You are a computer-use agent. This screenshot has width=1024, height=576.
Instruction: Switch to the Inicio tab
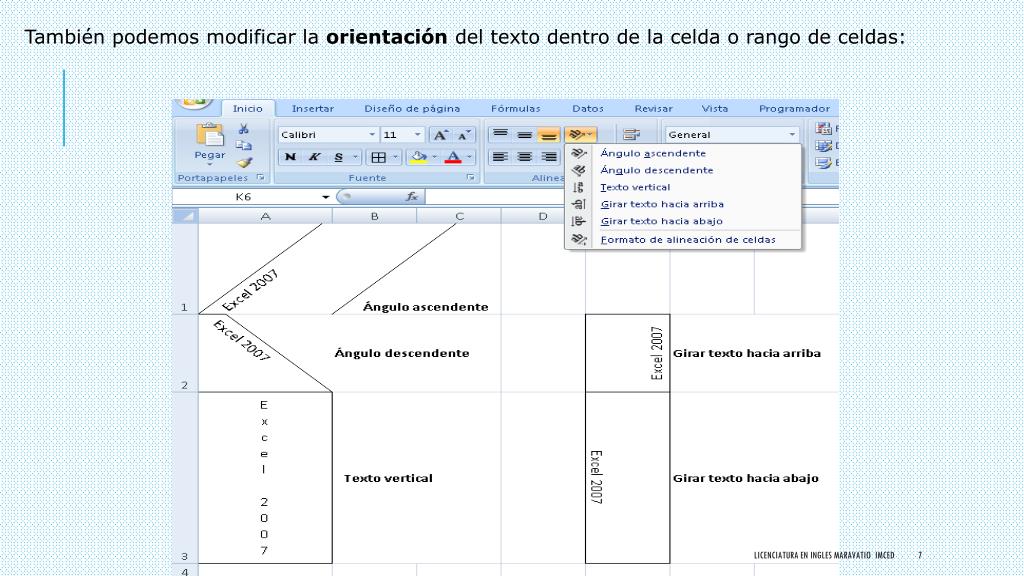pyautogui.click(x=248, y=108)
